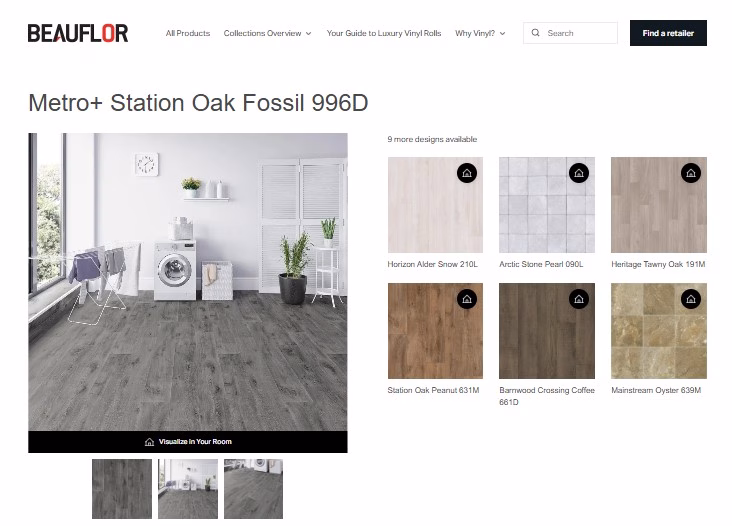The height and width of the screenshot is (526, 732).
Task: Click the main laundry room product image
Action: pos(188,282)
